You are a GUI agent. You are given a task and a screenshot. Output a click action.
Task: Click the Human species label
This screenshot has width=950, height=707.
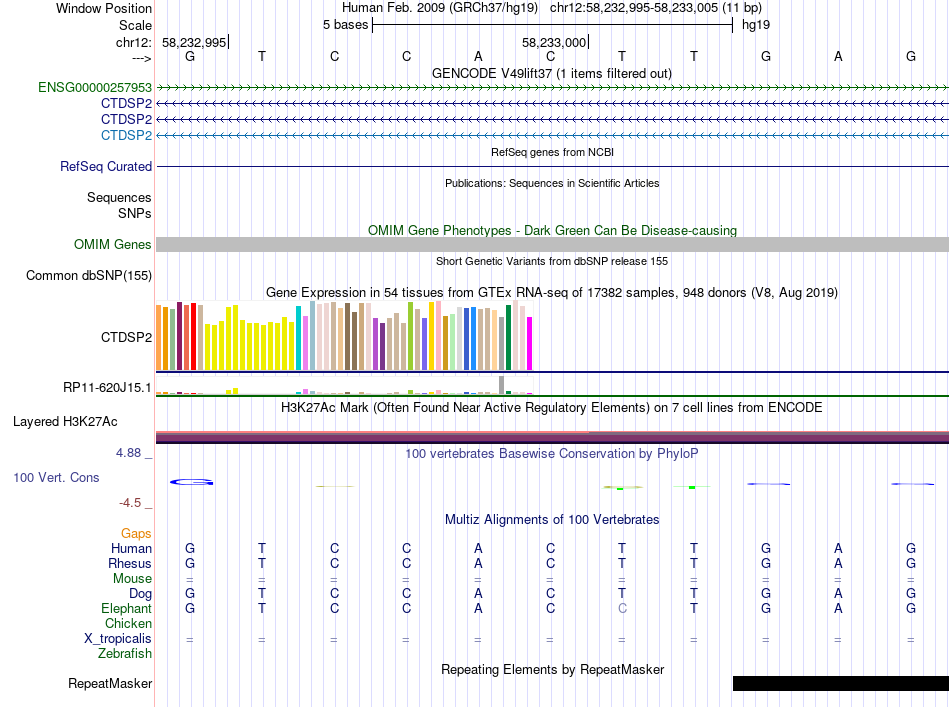coord(131,548)
